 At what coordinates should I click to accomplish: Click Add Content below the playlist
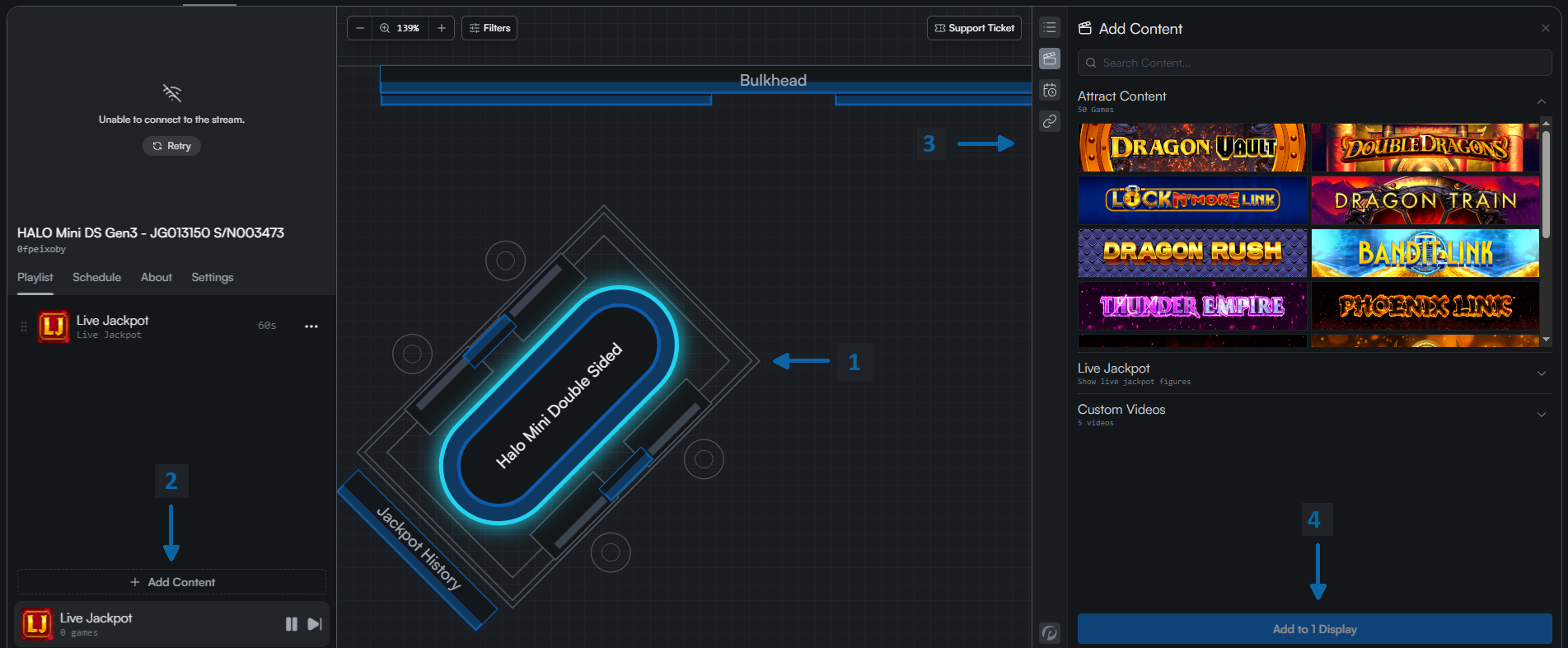[171, 582]
